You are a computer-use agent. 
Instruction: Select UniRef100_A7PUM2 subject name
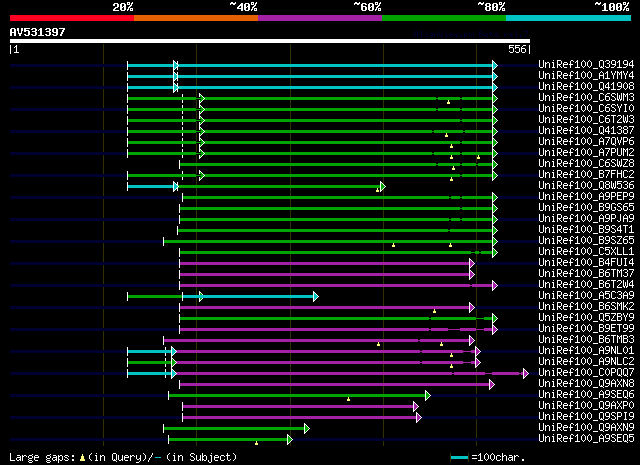pos(586,153)
